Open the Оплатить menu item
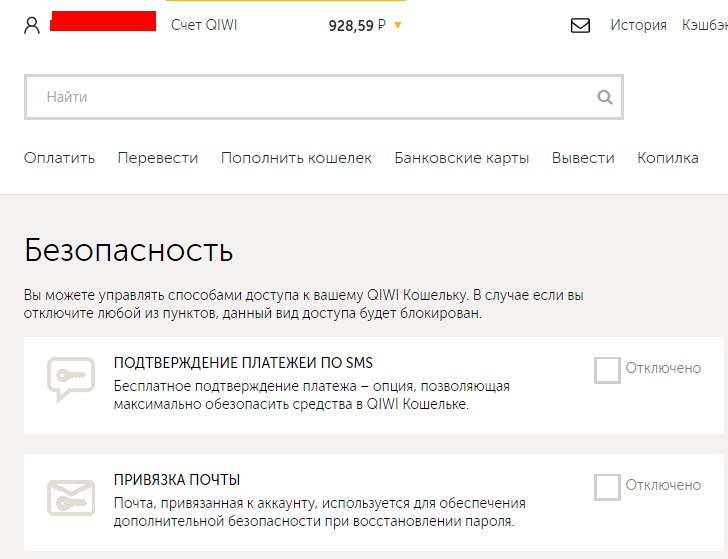This screenshot has height=559, width=728. [59, 158]
